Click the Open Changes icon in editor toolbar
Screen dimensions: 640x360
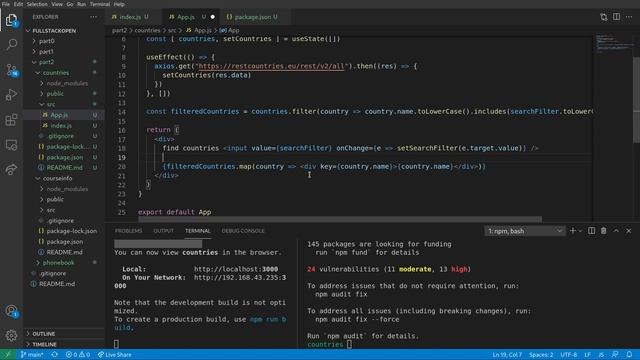tap(604, 17)
